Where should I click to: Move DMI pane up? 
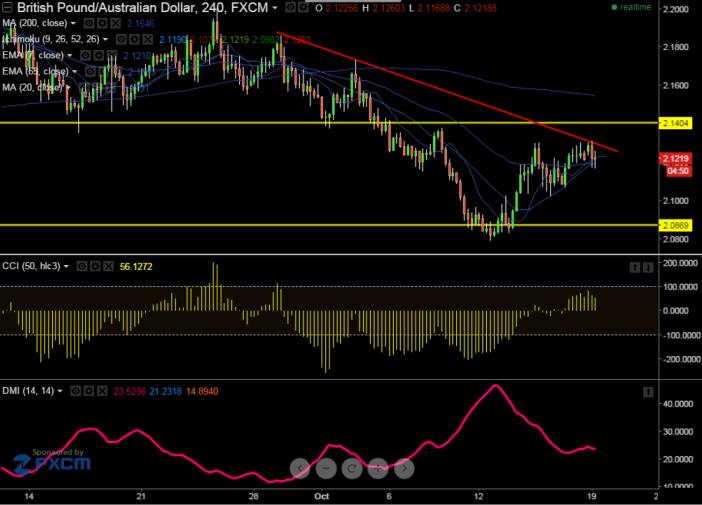(648, 392)
